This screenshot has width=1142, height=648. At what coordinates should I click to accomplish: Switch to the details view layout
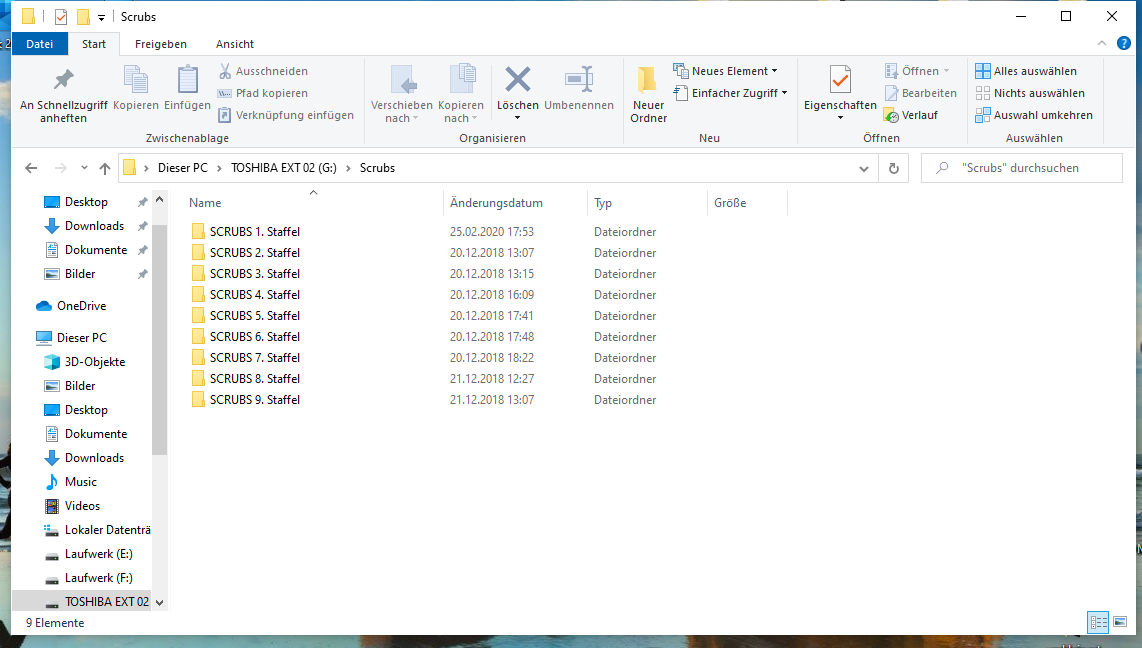pyautogui.click(x=1098, y=623)
